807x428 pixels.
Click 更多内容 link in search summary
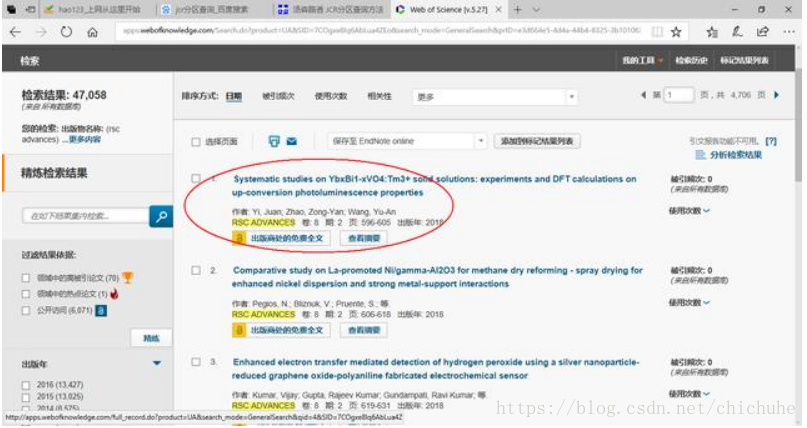pos(85,139)
